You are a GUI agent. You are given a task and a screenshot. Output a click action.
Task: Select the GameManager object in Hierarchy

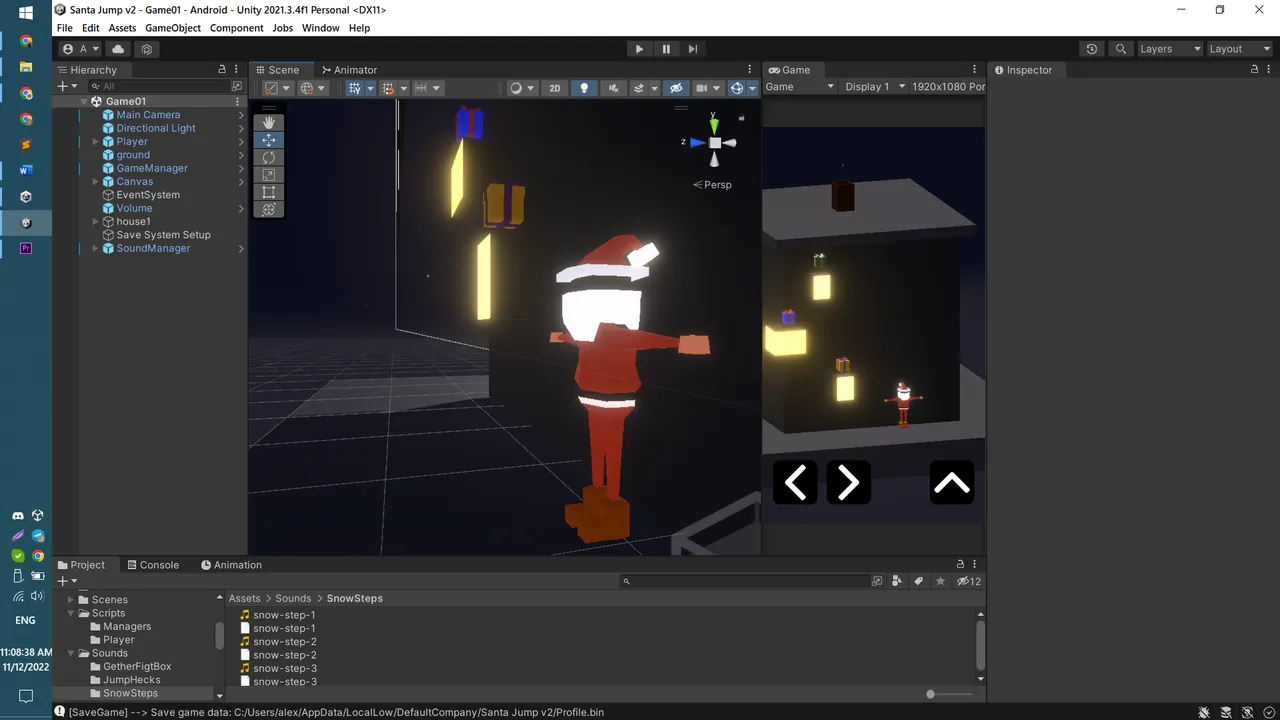pos(152,168)
